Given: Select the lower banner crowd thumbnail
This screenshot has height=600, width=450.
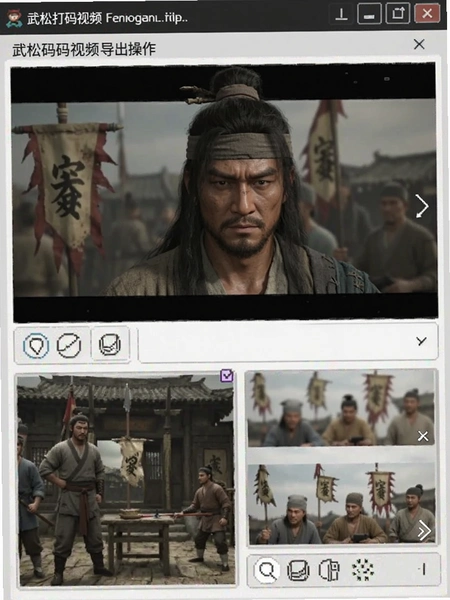Looking at the screenshot, I should (x=341, y=504).
